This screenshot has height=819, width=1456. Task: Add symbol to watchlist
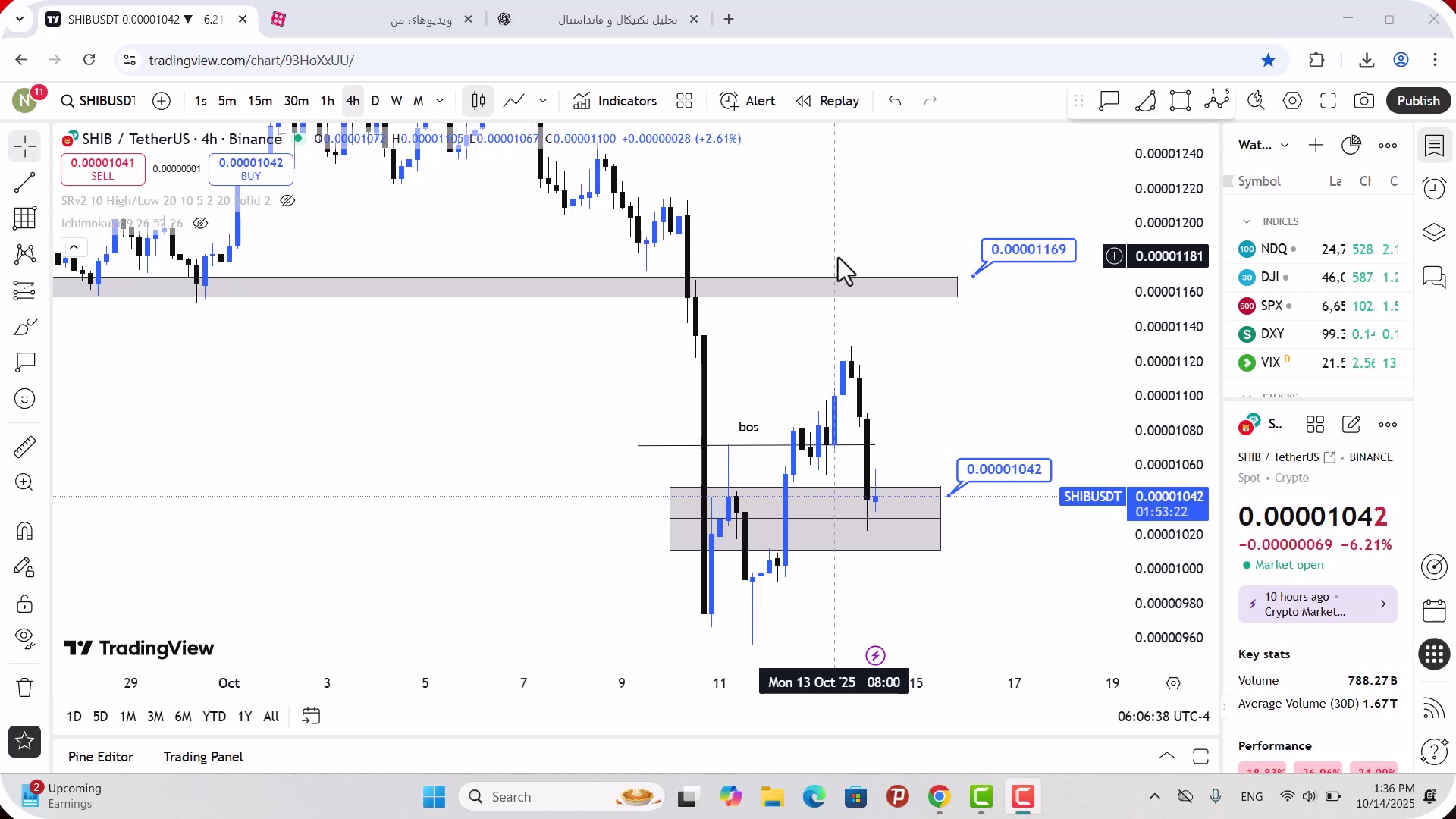coord(1316,146)
